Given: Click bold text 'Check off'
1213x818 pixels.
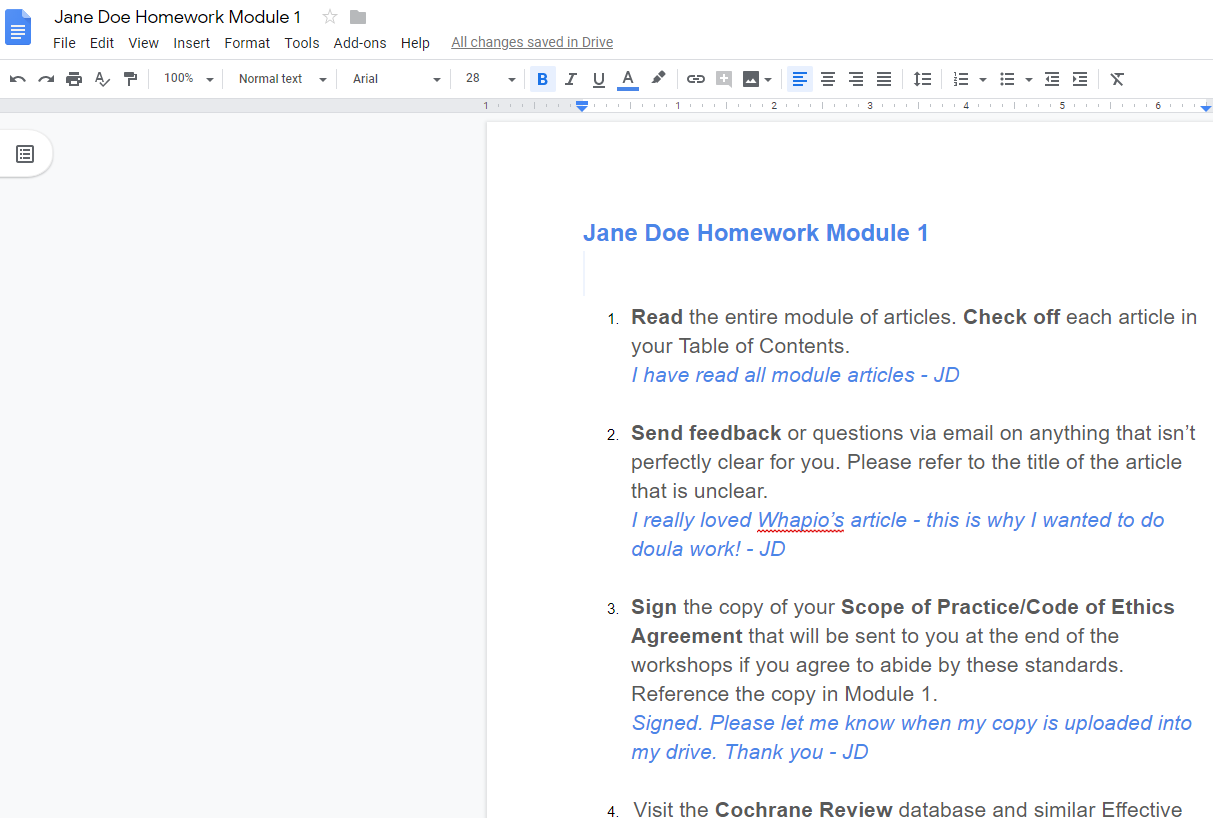Looking at the screenshot, I should point(1011,317).
